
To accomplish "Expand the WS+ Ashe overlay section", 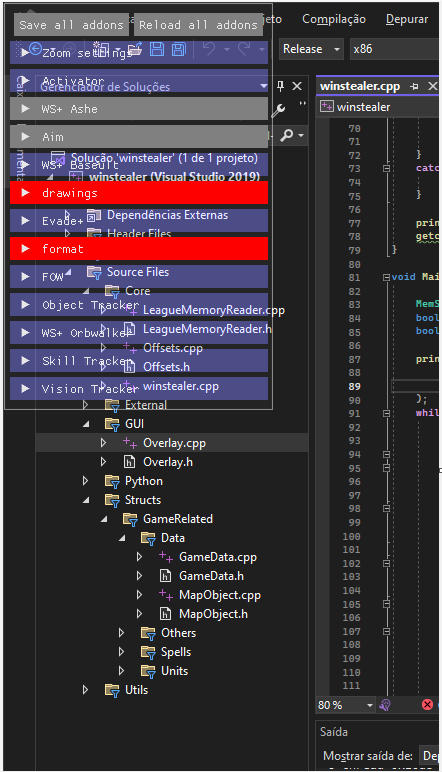I will [x=139, y=109].
